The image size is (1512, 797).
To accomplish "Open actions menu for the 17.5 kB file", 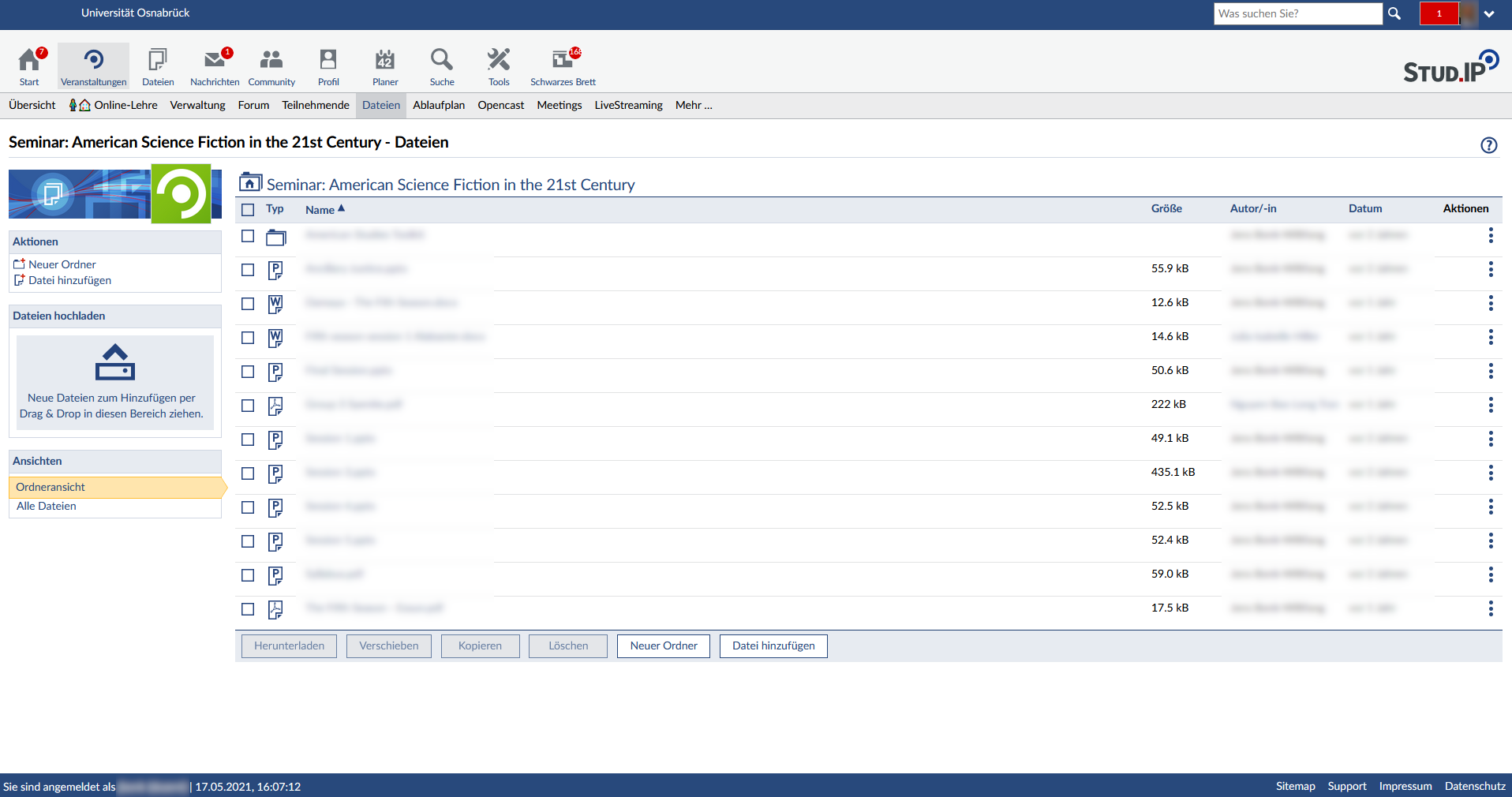I will coord(1490,608).
